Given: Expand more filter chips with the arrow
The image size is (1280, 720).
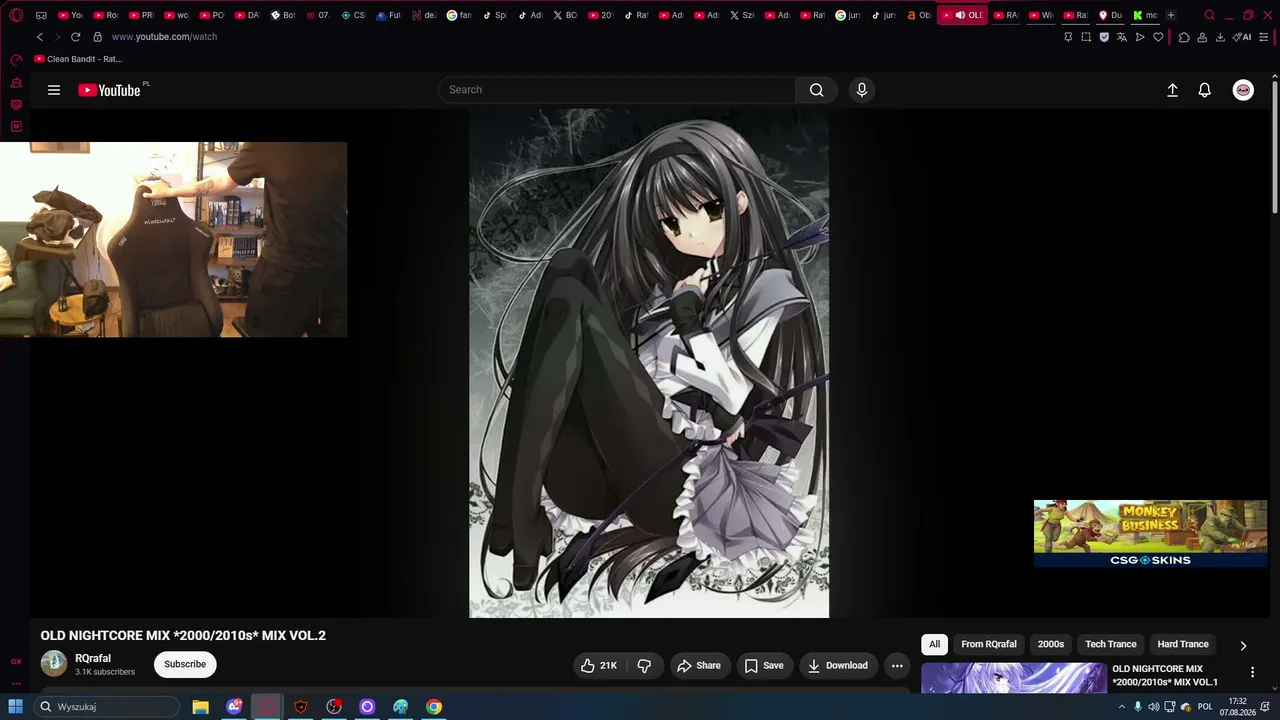Looking at the screenshot, I should pos(1243,645).
